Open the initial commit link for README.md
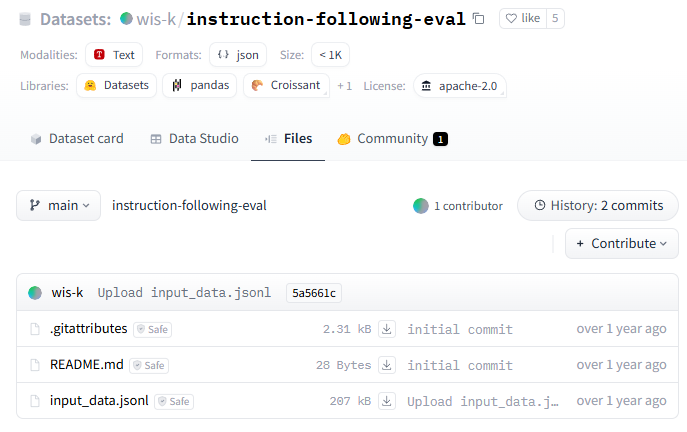Screen dimensions: 687x432 coord(460,365)
